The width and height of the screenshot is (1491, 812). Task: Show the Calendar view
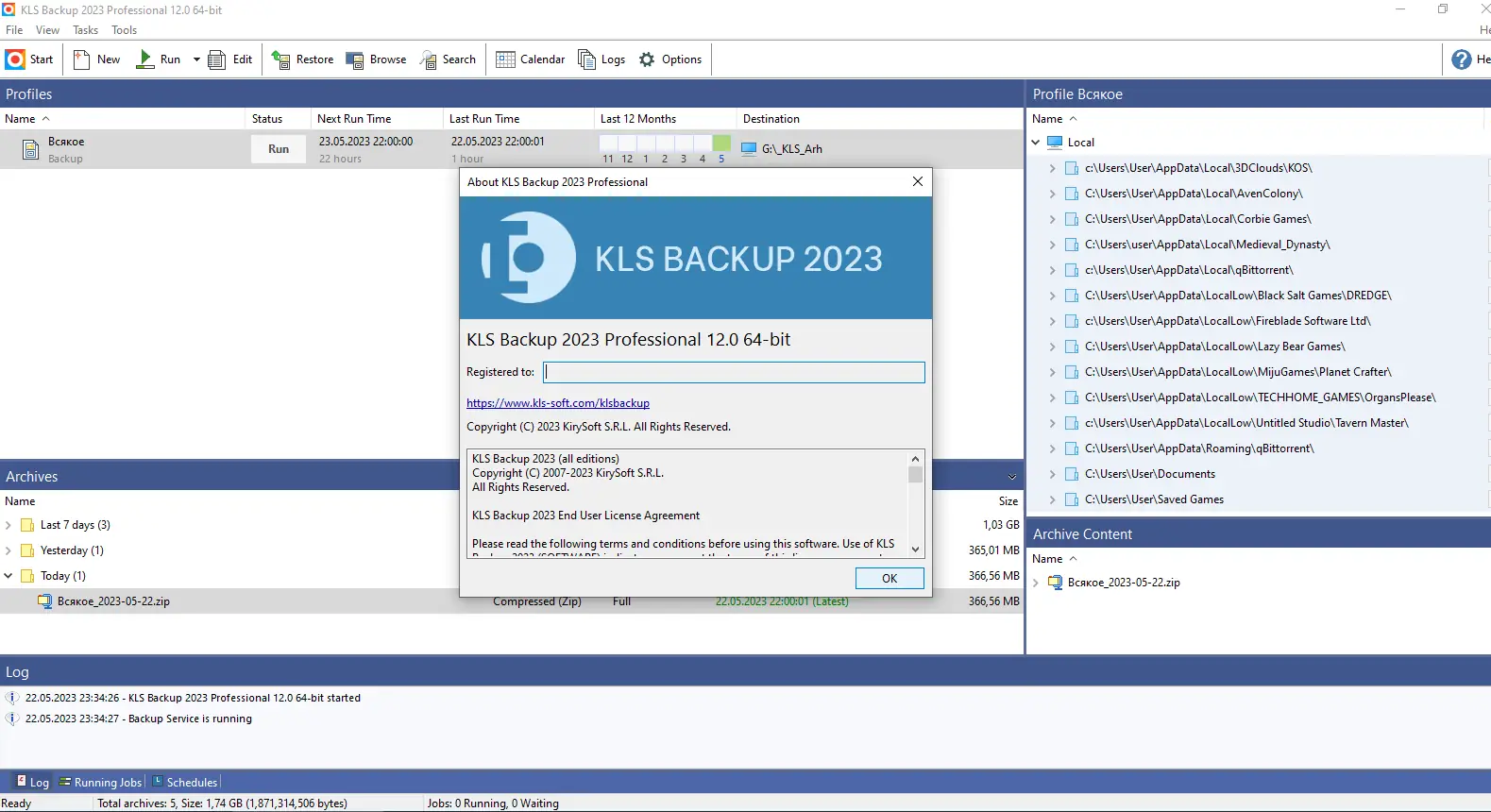click(x=531, y=59)
